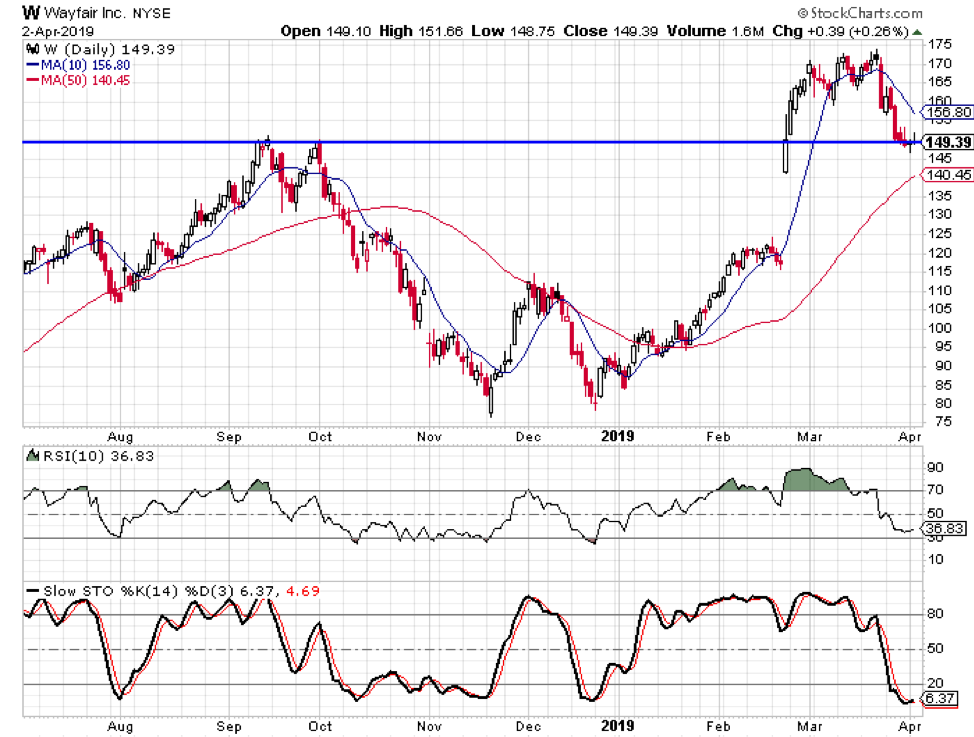The width and height of the screenshot is (974, 737).
Task: Click the 2019 label on price chart axis
Action: click(x=618, y=436)
